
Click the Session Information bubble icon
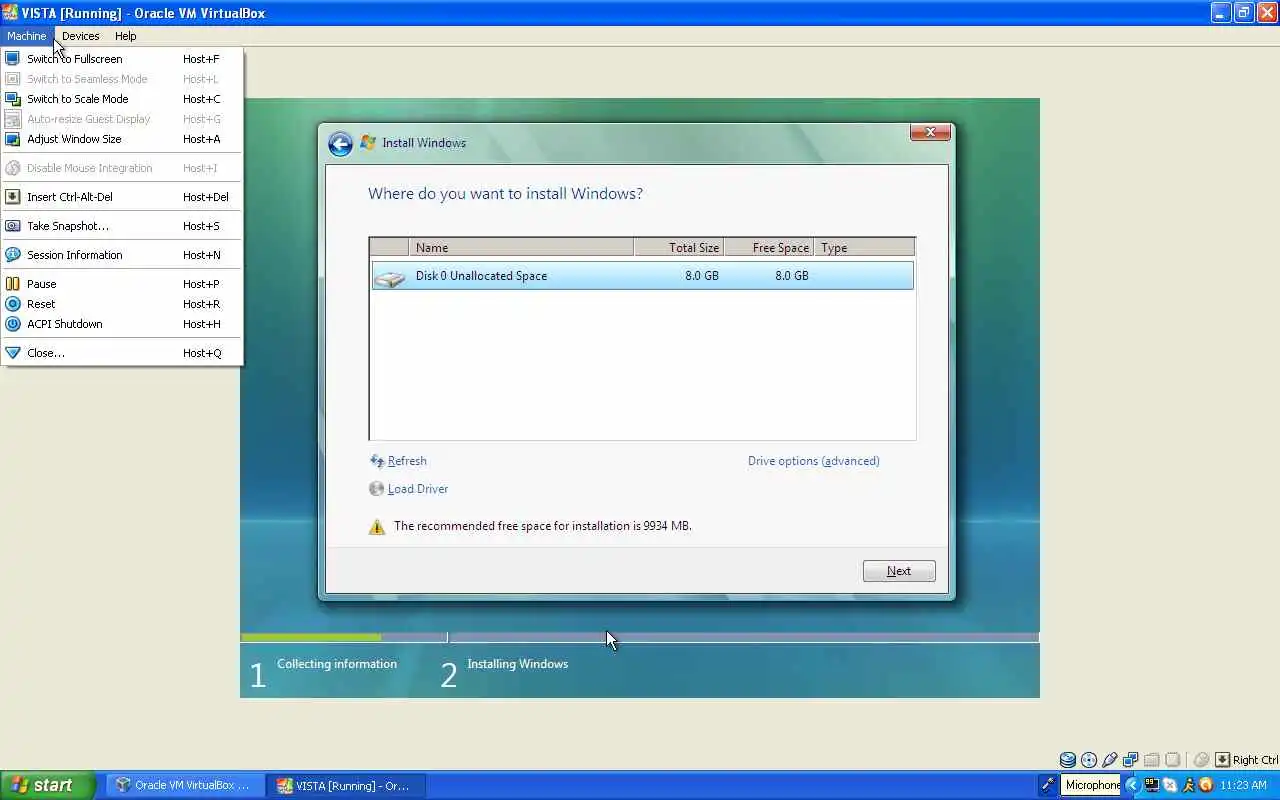pos(13,255)
